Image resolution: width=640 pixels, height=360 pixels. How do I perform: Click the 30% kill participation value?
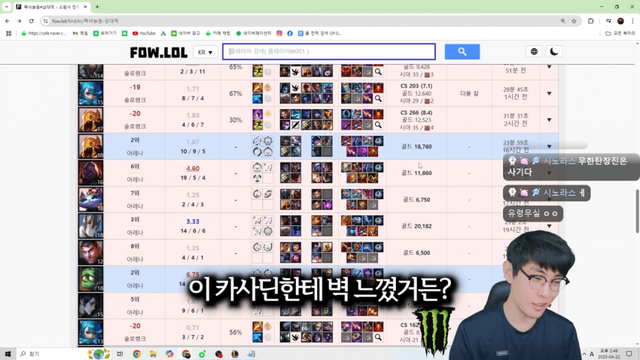pos(236,120)
